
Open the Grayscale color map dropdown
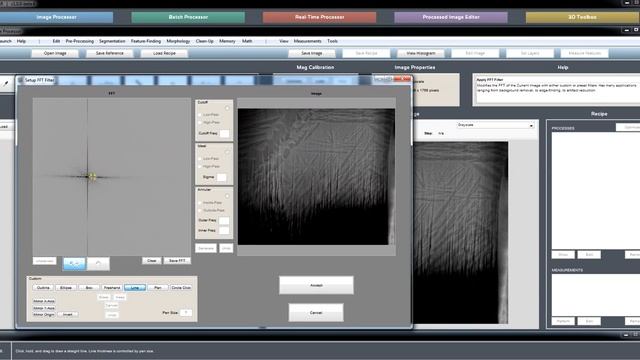pos(496,125)
